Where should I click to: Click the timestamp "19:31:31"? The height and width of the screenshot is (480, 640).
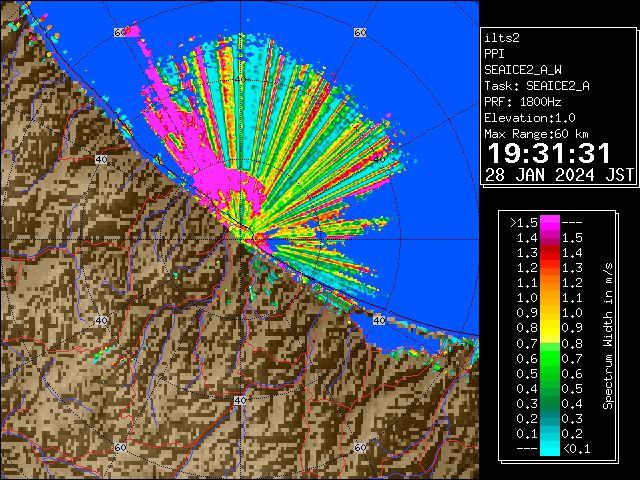coord(549,153)
